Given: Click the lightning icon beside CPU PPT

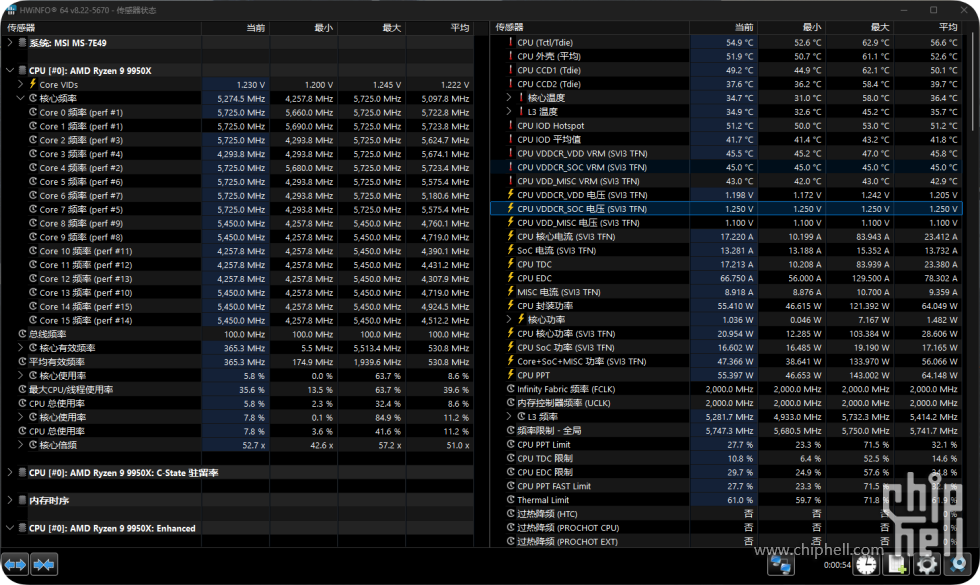Looking at the screenshot, I should 511,375.
